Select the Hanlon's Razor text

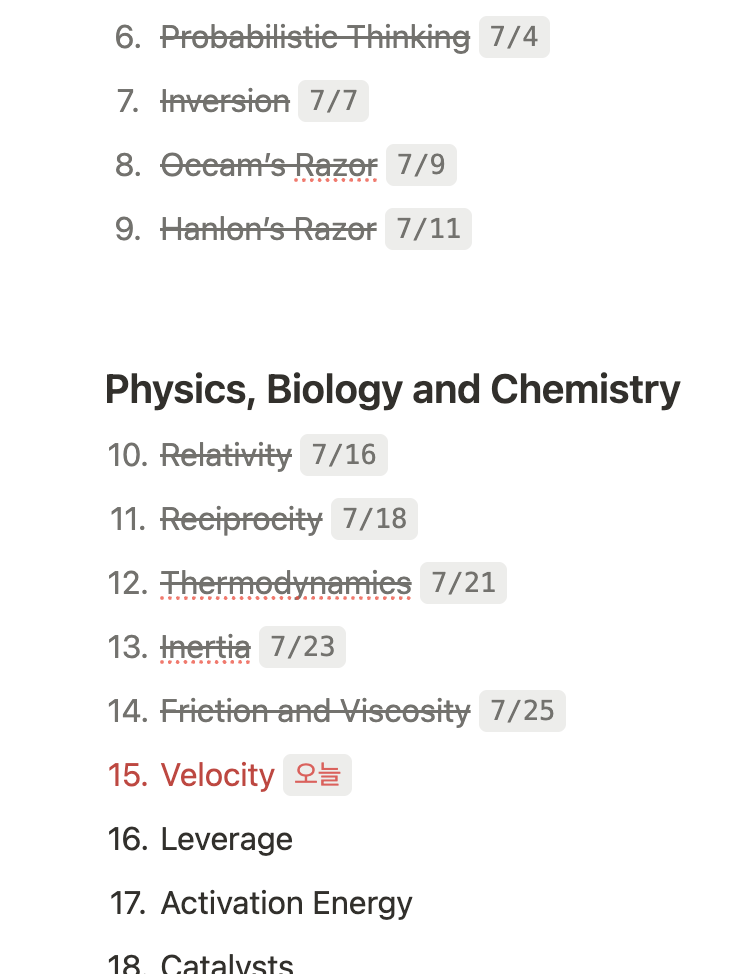[269, 230]
